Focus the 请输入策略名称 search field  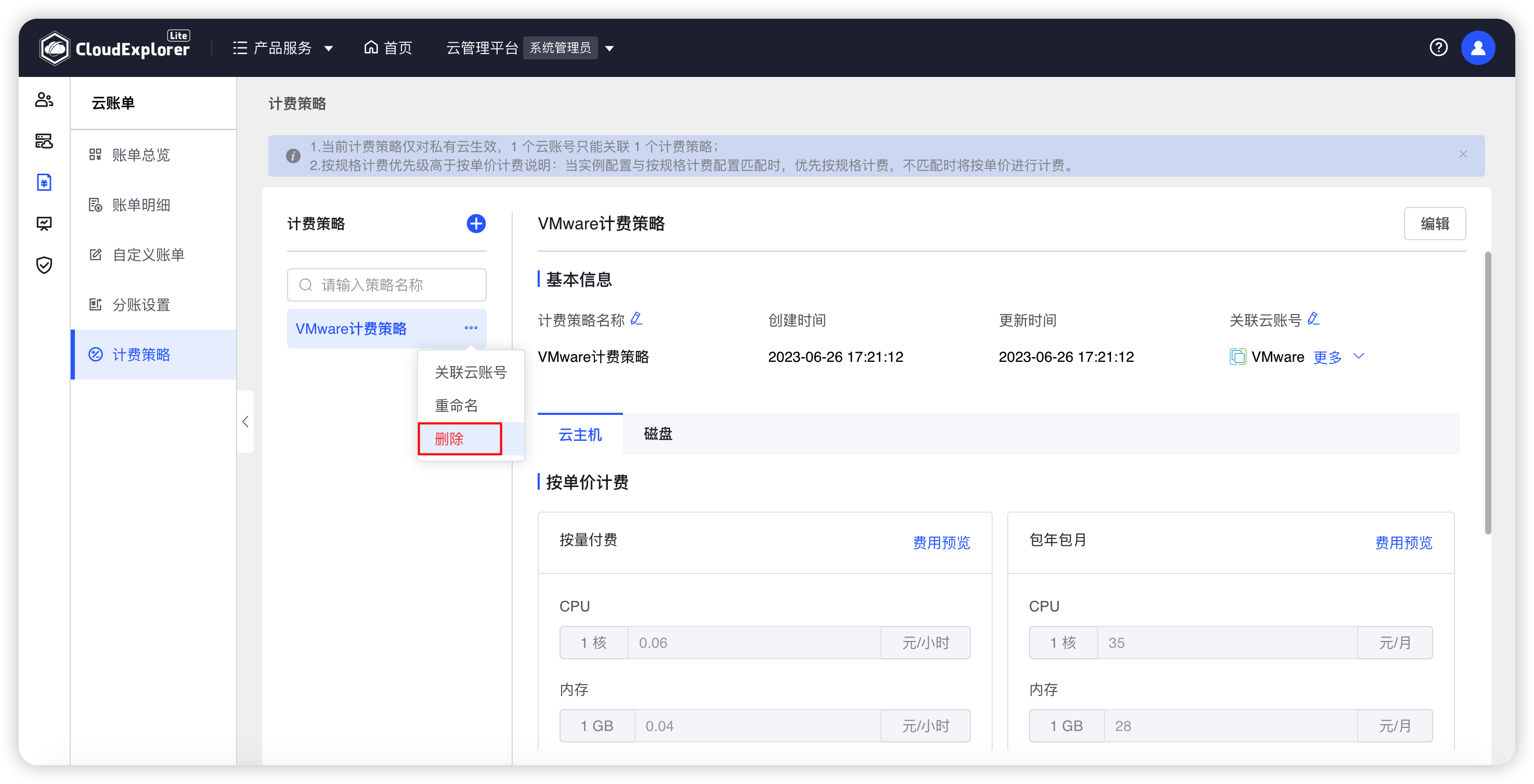coord(386,285)
